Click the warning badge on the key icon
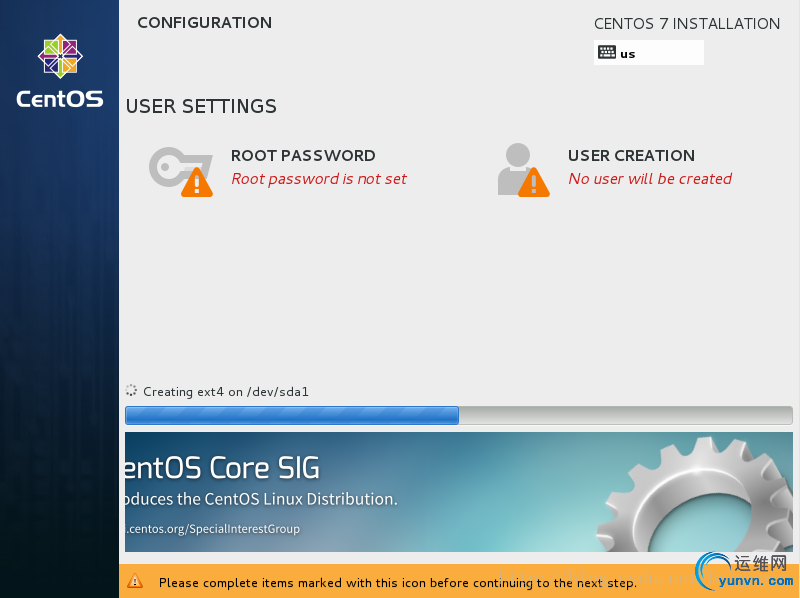 (x=197, y=182)
